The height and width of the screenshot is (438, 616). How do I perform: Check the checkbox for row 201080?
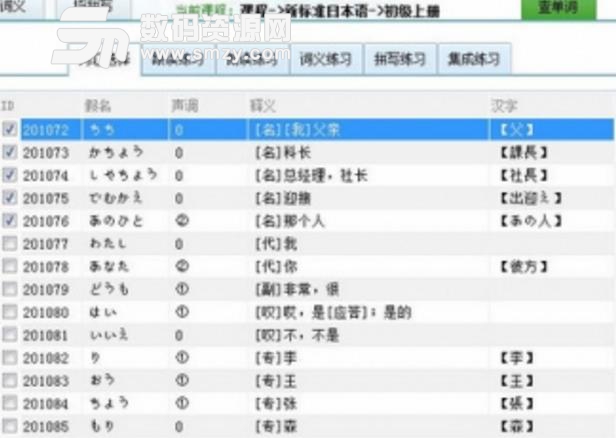[9, 312]
